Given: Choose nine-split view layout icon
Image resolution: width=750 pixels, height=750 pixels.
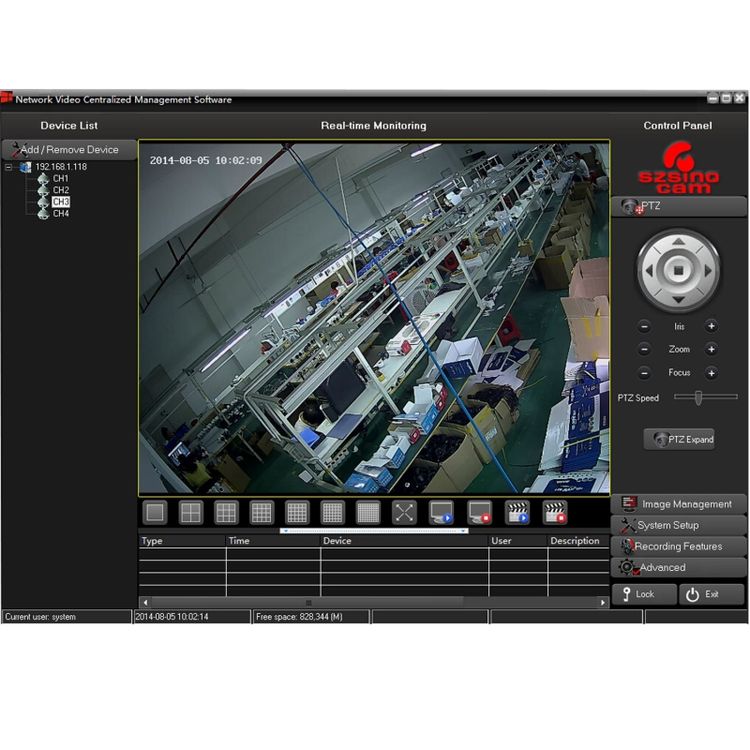Looking at the screenshot, I should (x=226, y=512).
